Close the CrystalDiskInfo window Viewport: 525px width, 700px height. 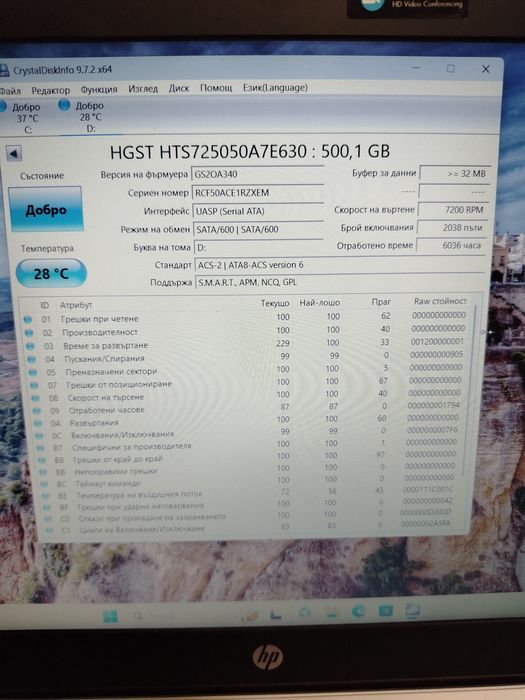[486, 69]
